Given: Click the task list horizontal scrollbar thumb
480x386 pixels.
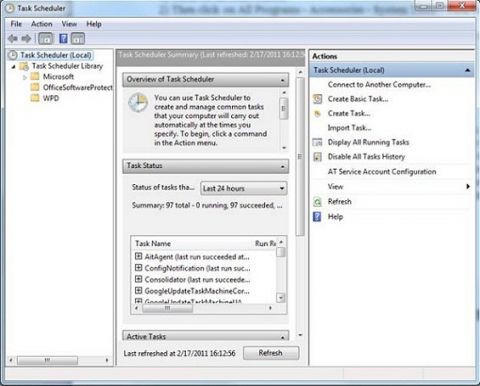Looking at the screenshot, I should coord(167,308).
